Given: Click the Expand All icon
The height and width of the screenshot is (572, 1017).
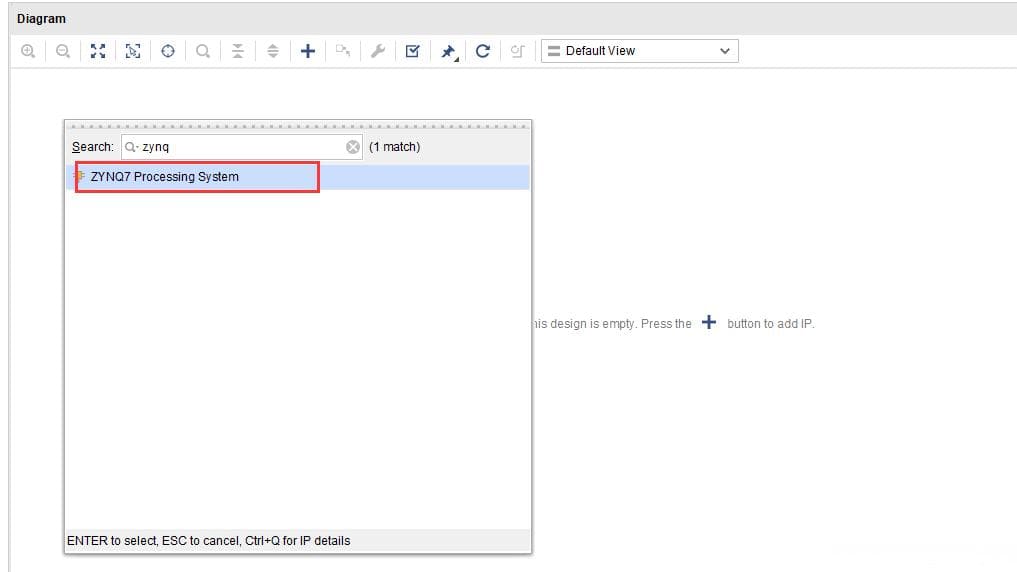Looking at the screenshot, I should click(273, 51).
